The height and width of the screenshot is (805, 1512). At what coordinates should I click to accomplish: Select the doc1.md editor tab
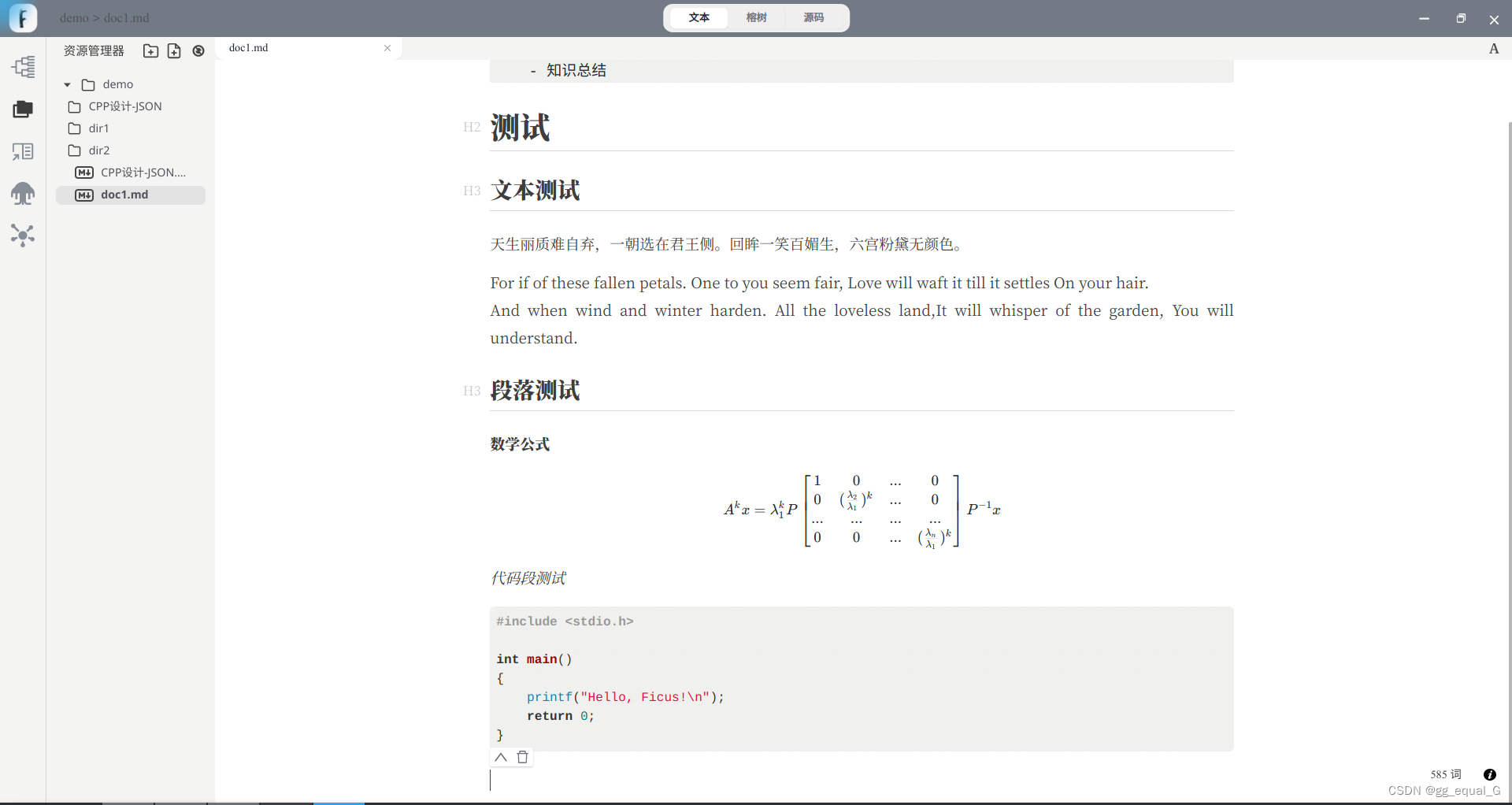pyautogui.click(x=308, y=48)
